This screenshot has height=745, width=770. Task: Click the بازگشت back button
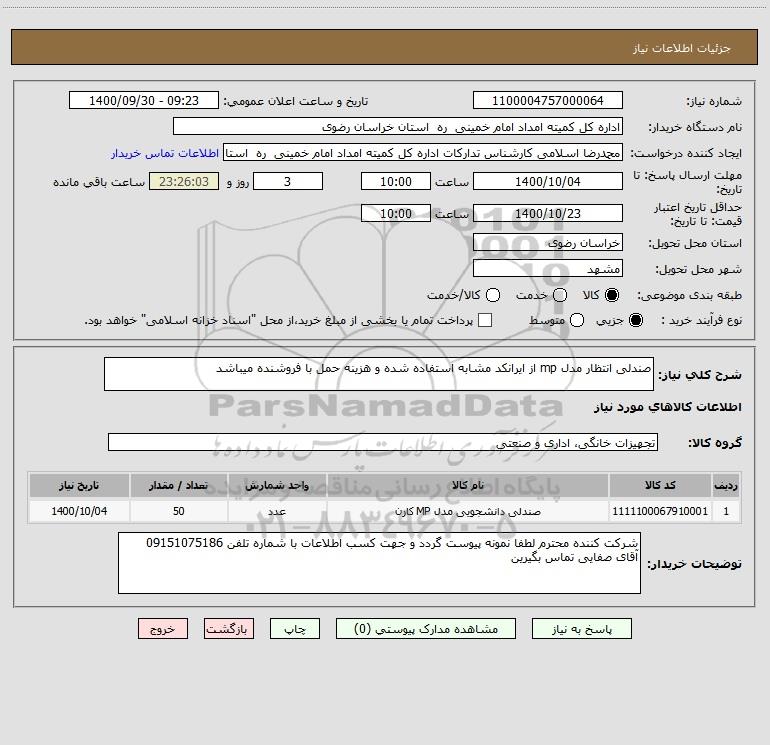coord(229,629)
